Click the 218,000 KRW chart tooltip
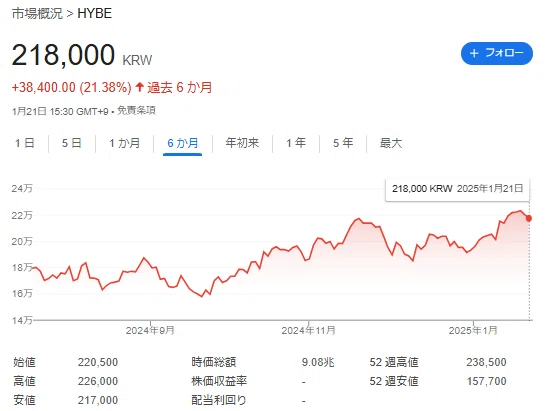 [x=457, y=189]
